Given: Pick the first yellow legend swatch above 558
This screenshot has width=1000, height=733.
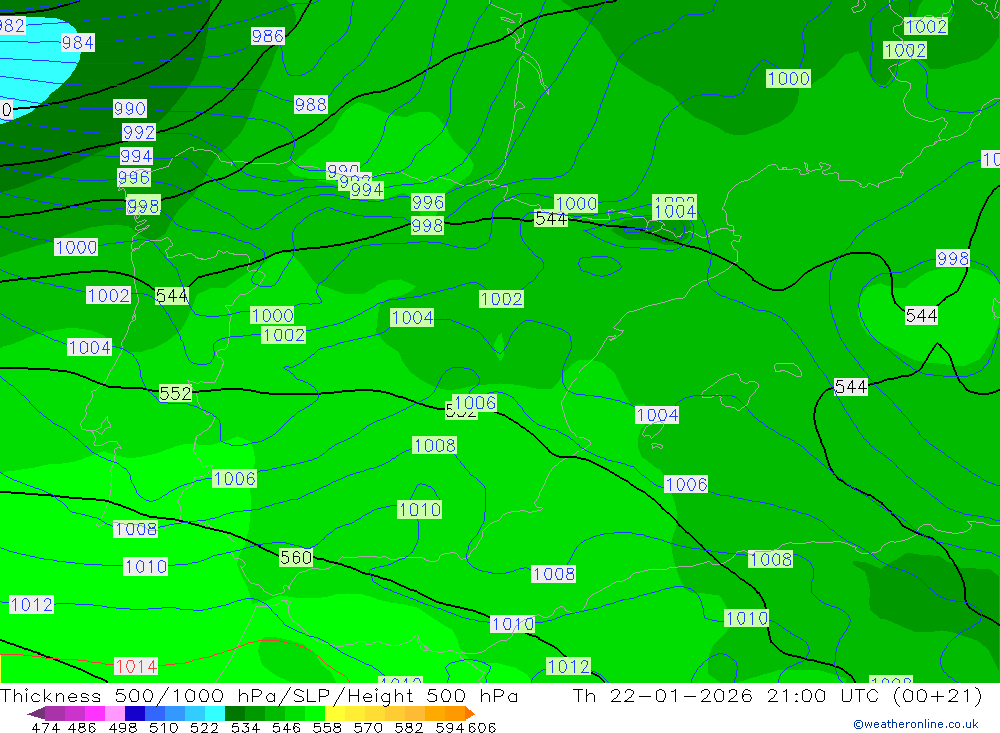Looking at the screenshot, I should [334, 713].
